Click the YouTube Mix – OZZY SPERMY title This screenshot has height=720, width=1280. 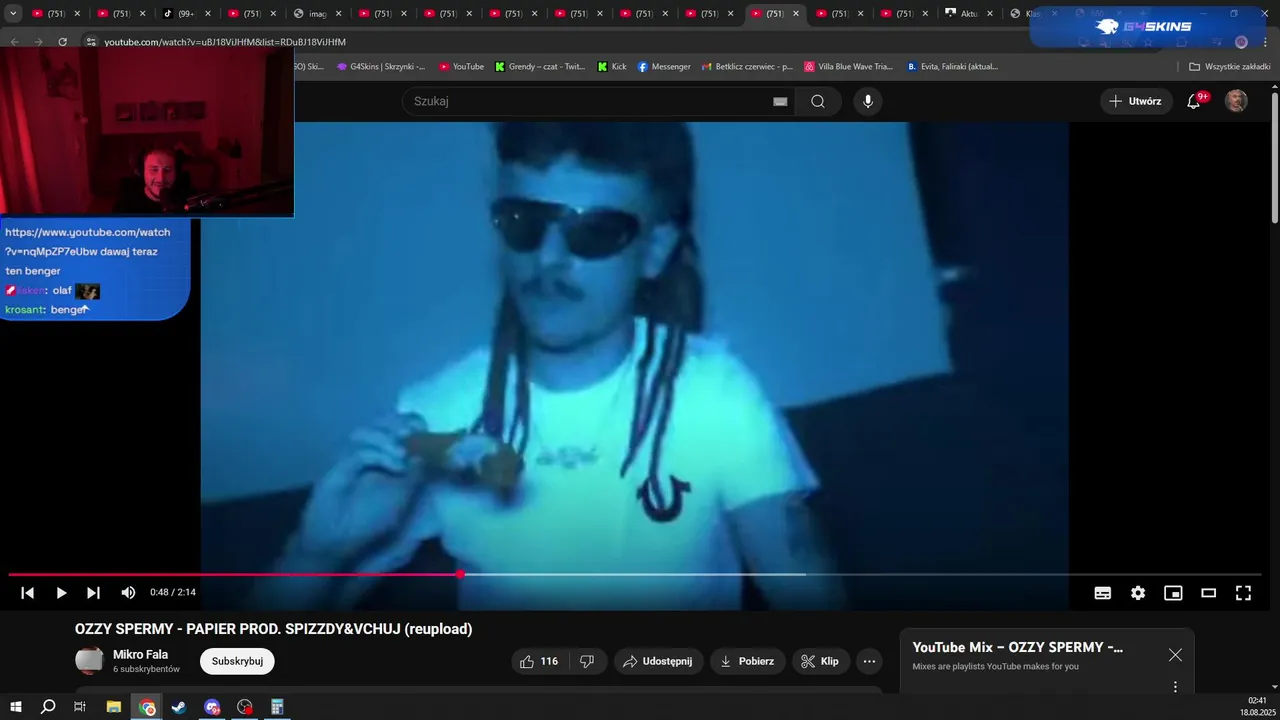click(x=1017, y=647)
